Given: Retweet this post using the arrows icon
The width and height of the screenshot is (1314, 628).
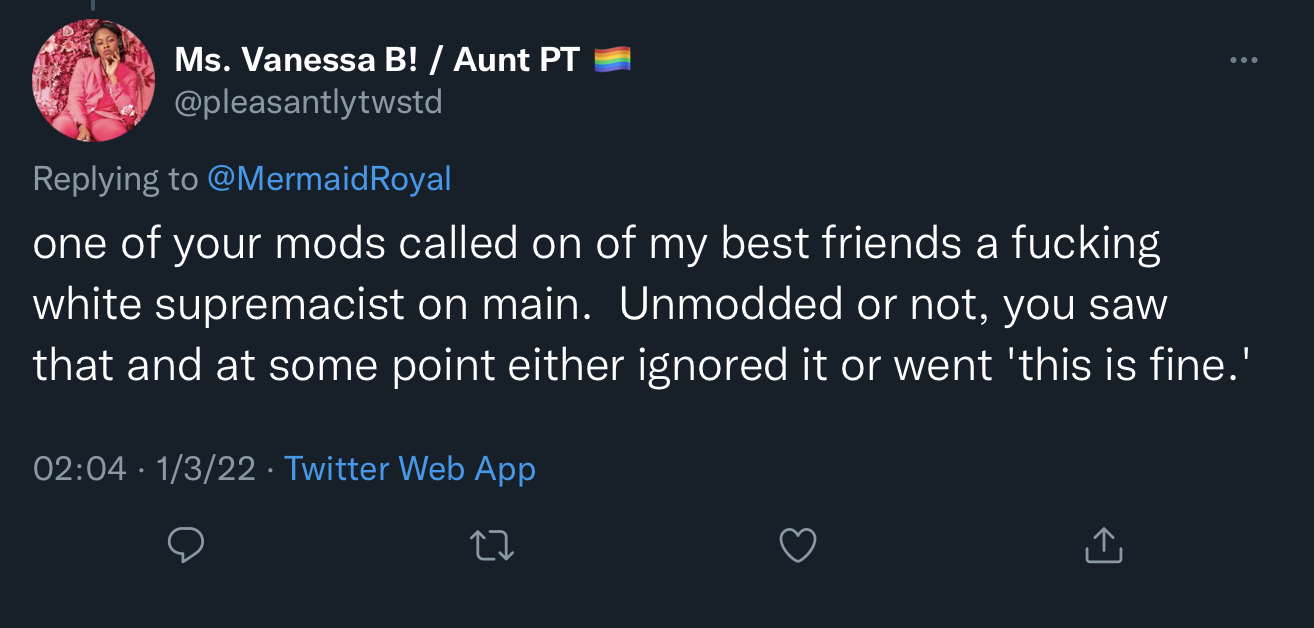Looking at the screenshot, I should point(492,545).
